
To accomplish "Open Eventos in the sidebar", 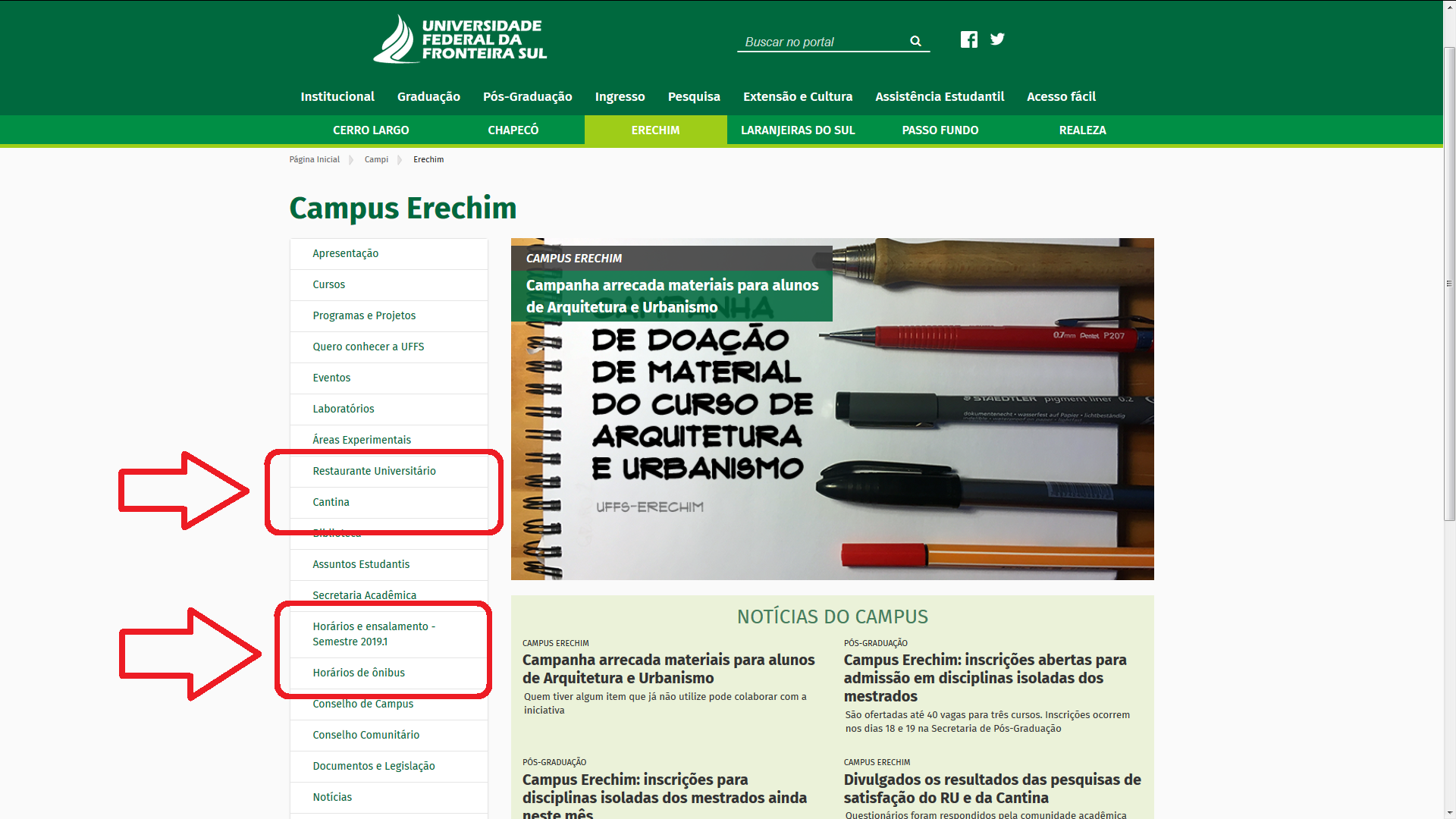I will click(x=389, y=378).
